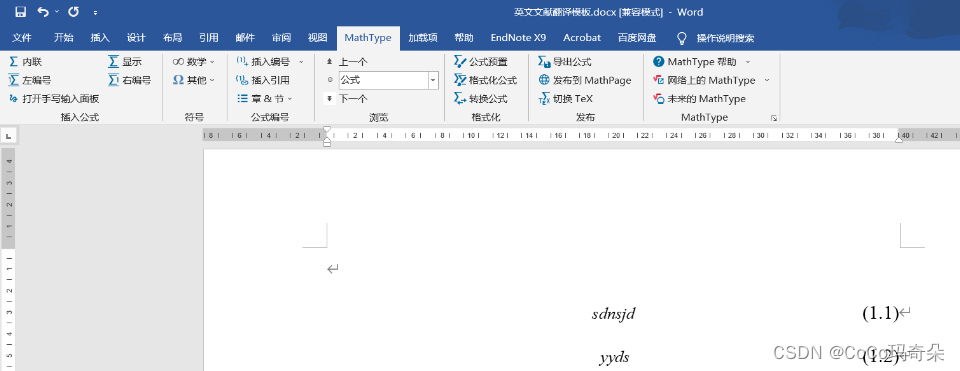
Task: Click the lightbulb 操作说明搜索 box
Action: click(716, 38)
